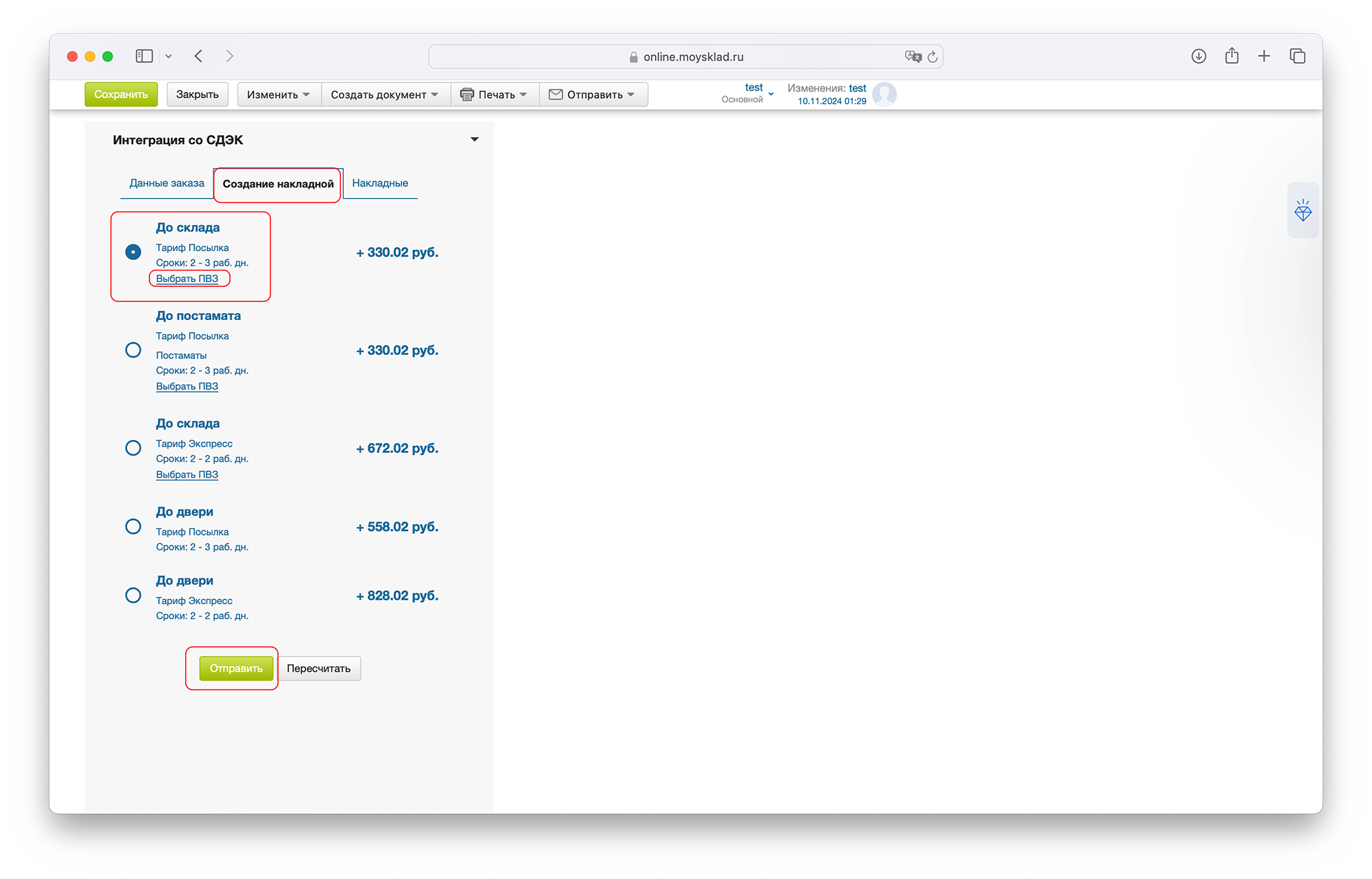Click the online.moysklad.ru address bar

693,57
